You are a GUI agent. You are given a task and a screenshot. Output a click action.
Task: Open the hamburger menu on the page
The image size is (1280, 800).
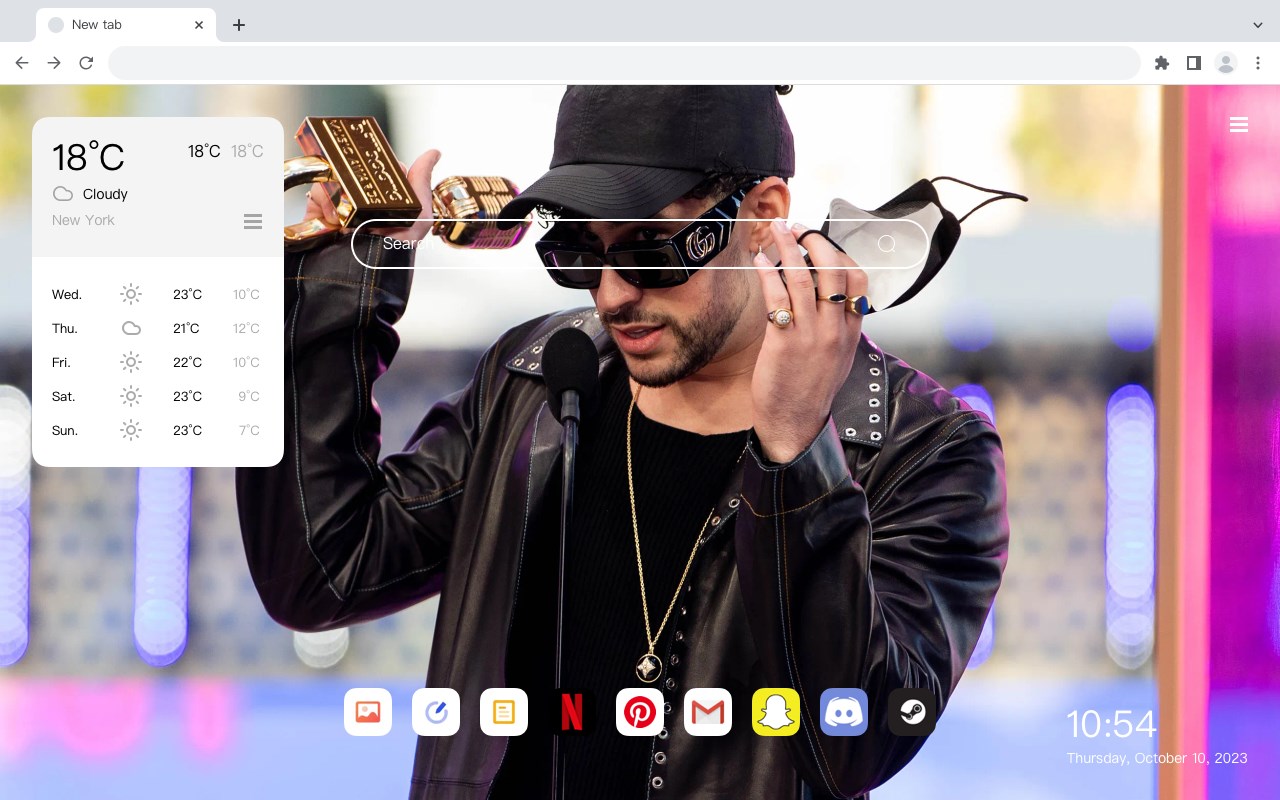tap(1239, 125)
